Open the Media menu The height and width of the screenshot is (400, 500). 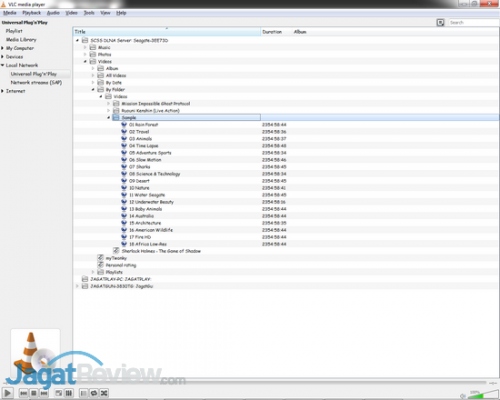pyautogui.click(x=10, y=13)
